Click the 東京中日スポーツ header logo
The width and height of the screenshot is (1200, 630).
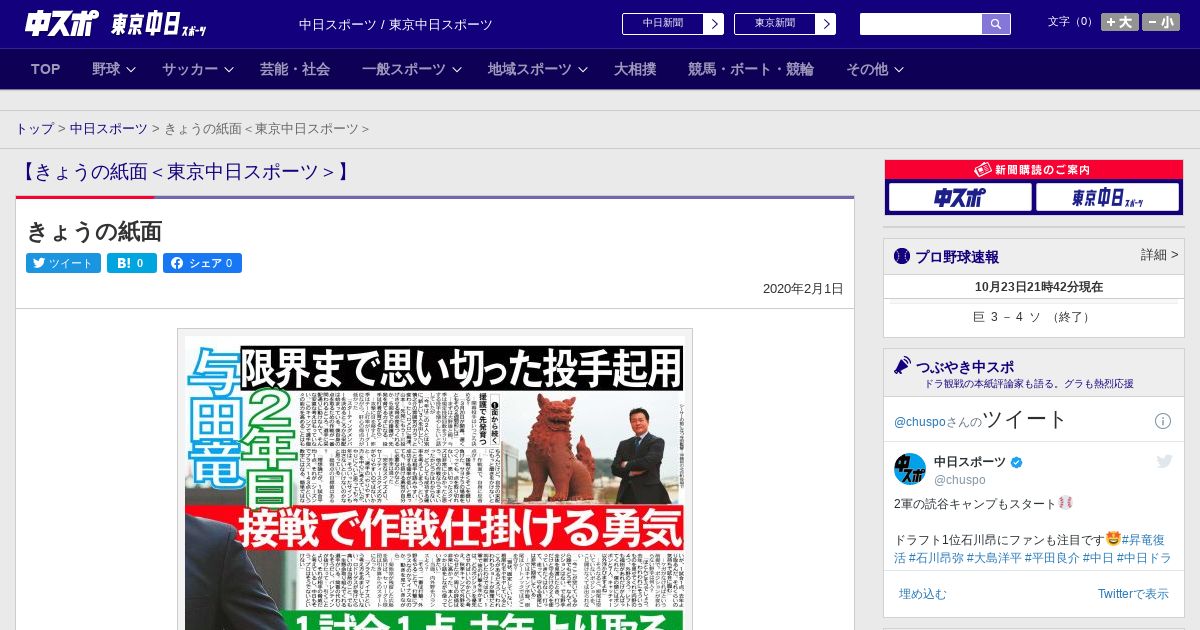click(159, 24)
